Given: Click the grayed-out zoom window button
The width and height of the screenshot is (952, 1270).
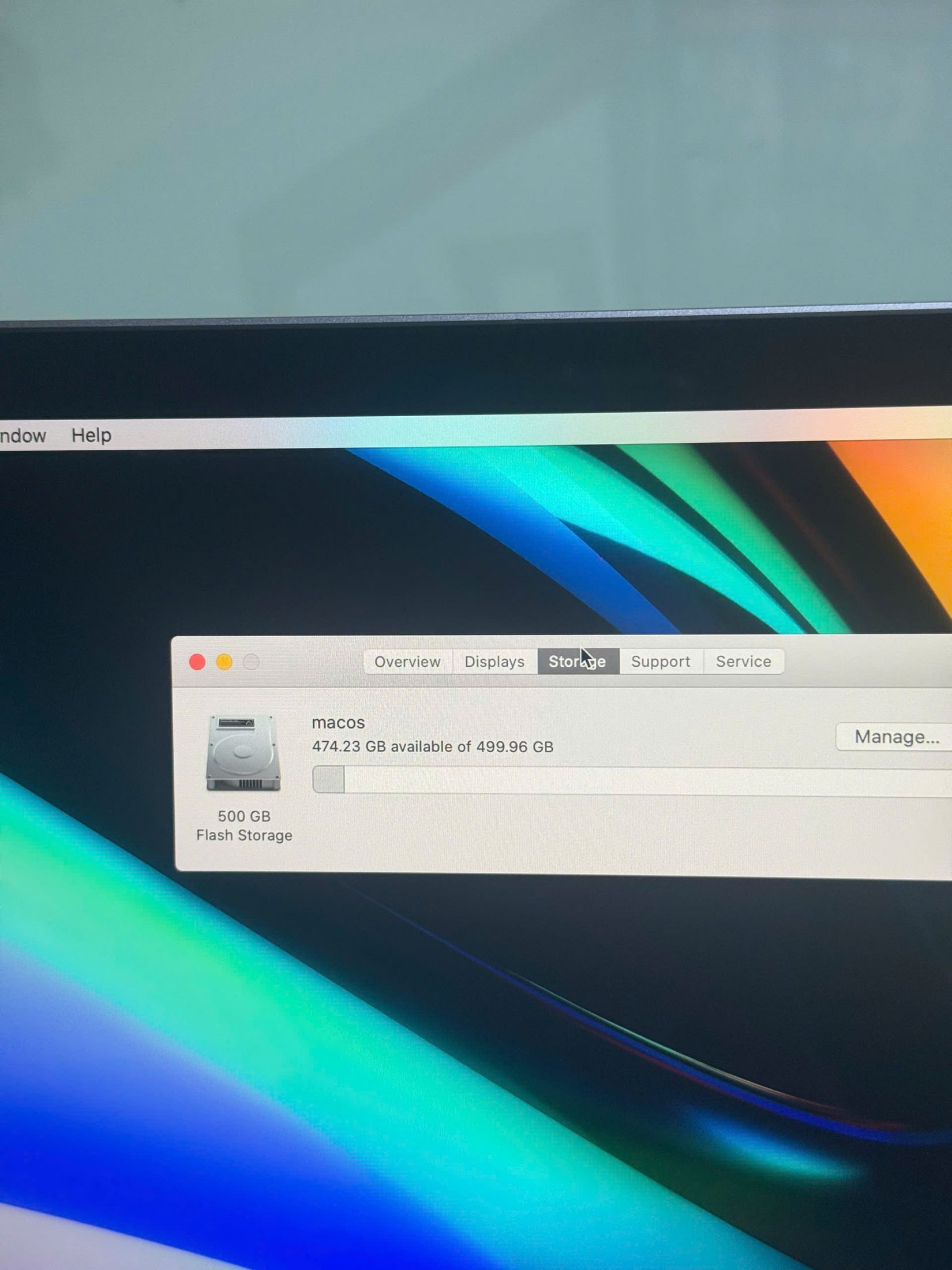Looking at the screenshot, I should click(x=251, y=662).
